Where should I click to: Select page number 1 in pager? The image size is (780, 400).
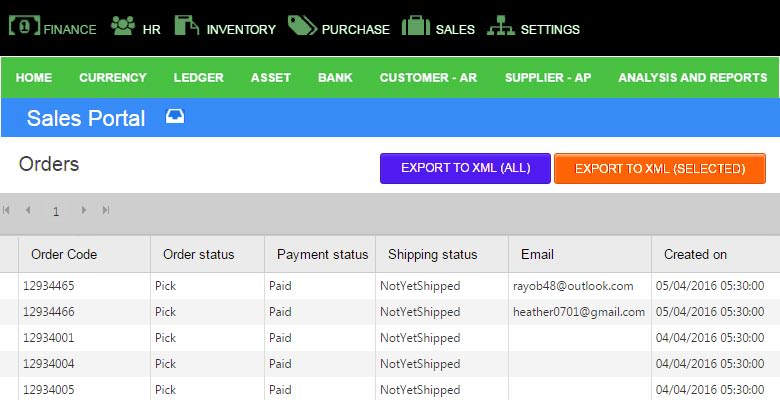coord(56,211)
